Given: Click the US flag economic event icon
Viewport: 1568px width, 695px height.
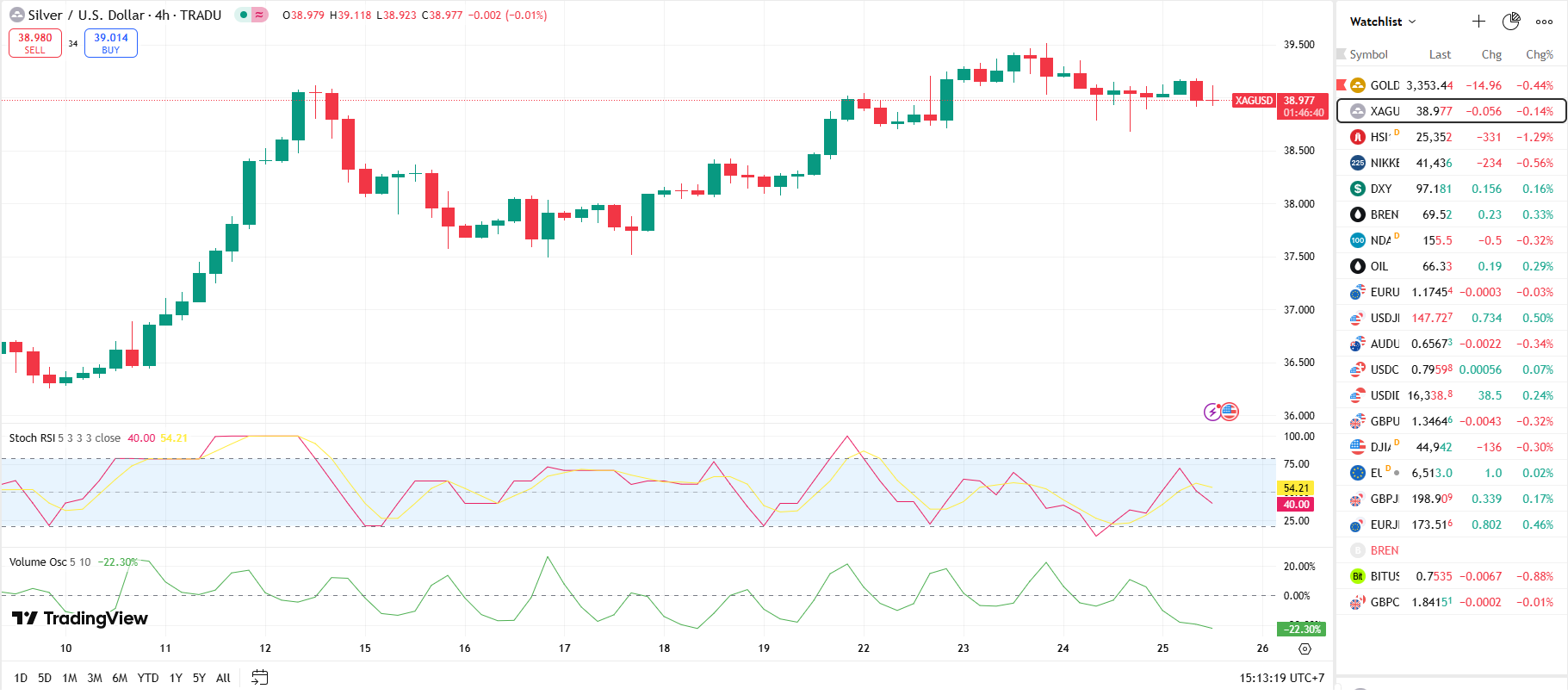Looking at the screenshot, I should pos(1230,412).
